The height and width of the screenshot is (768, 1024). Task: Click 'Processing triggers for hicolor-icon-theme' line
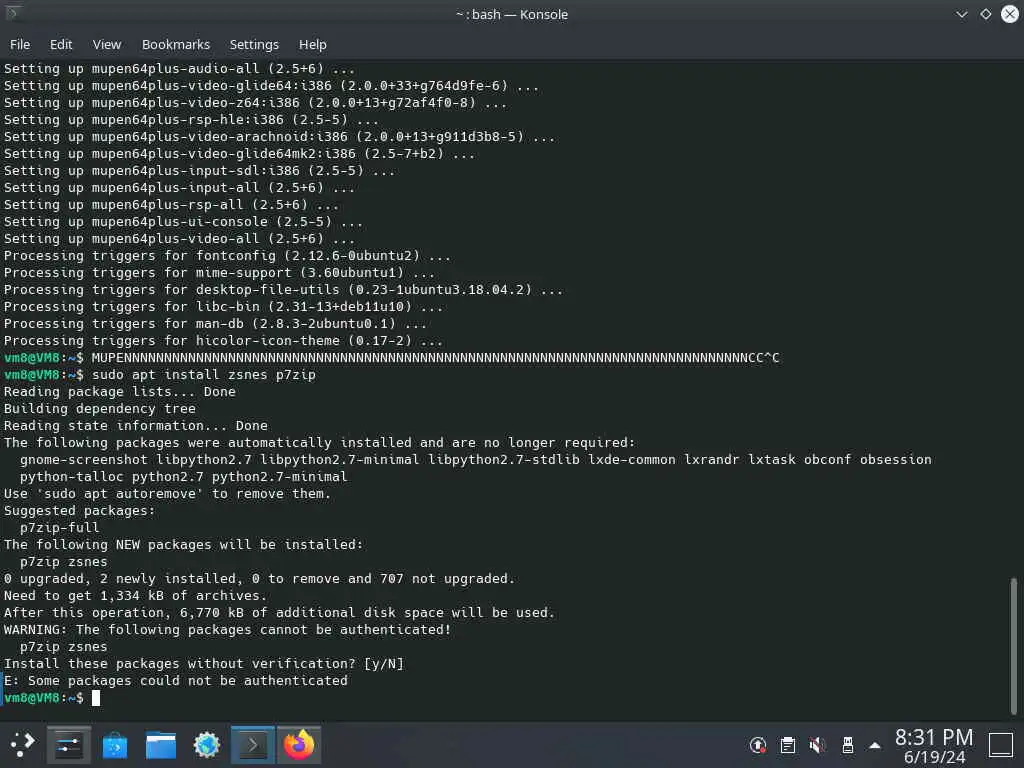tap(223, 340)
